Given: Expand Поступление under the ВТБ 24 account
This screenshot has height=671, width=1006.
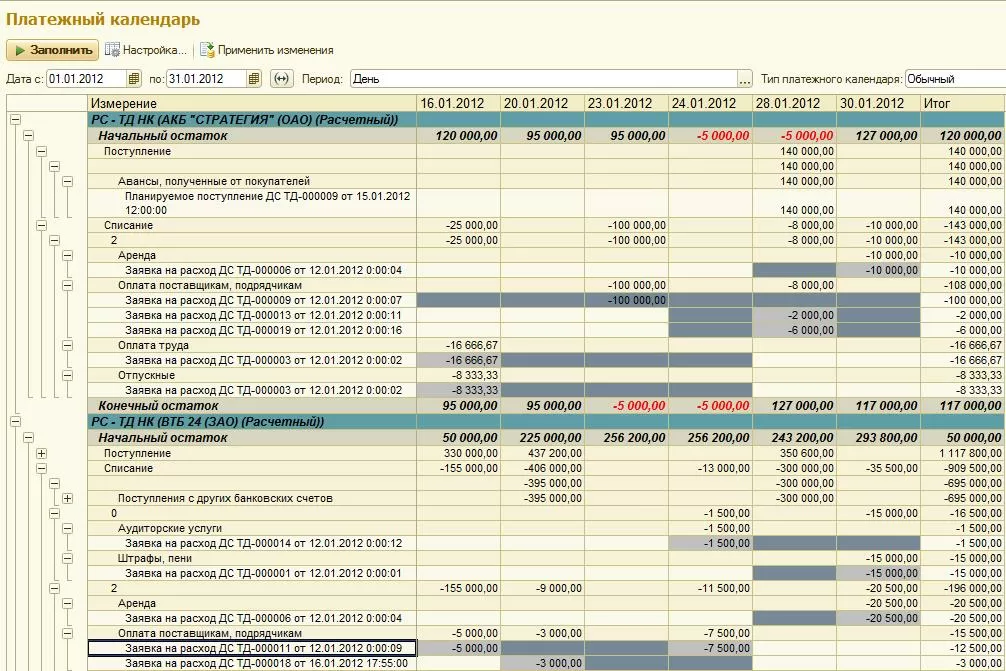Looking at the screenshot, I should coord(41,454).
